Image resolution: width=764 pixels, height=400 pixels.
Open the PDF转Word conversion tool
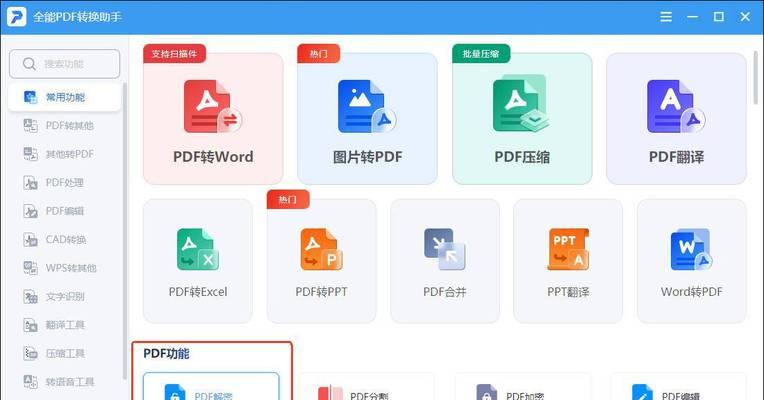213,119
